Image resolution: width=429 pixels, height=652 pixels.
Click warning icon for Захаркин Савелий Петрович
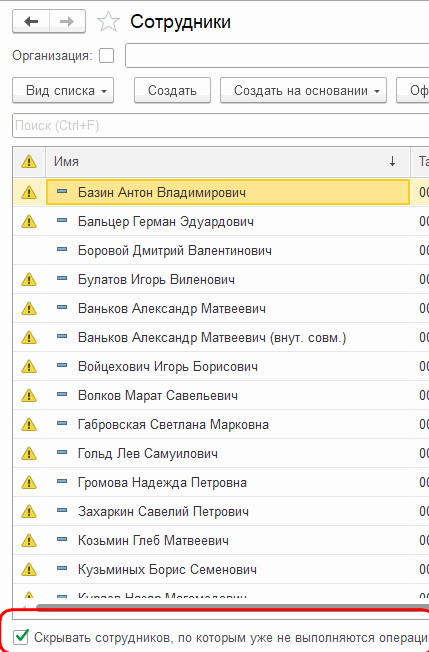coord(29,511)
